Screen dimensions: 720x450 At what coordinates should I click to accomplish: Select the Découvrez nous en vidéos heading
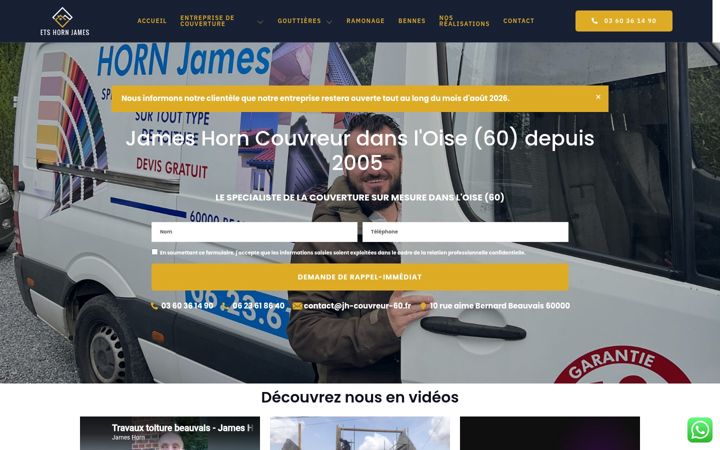[360, 397]
